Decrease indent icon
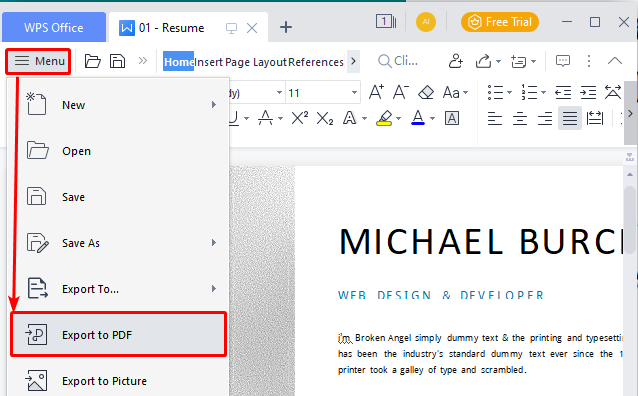Image resolution: width=638 pixels, height=396 pixels. tap(563, 93)
